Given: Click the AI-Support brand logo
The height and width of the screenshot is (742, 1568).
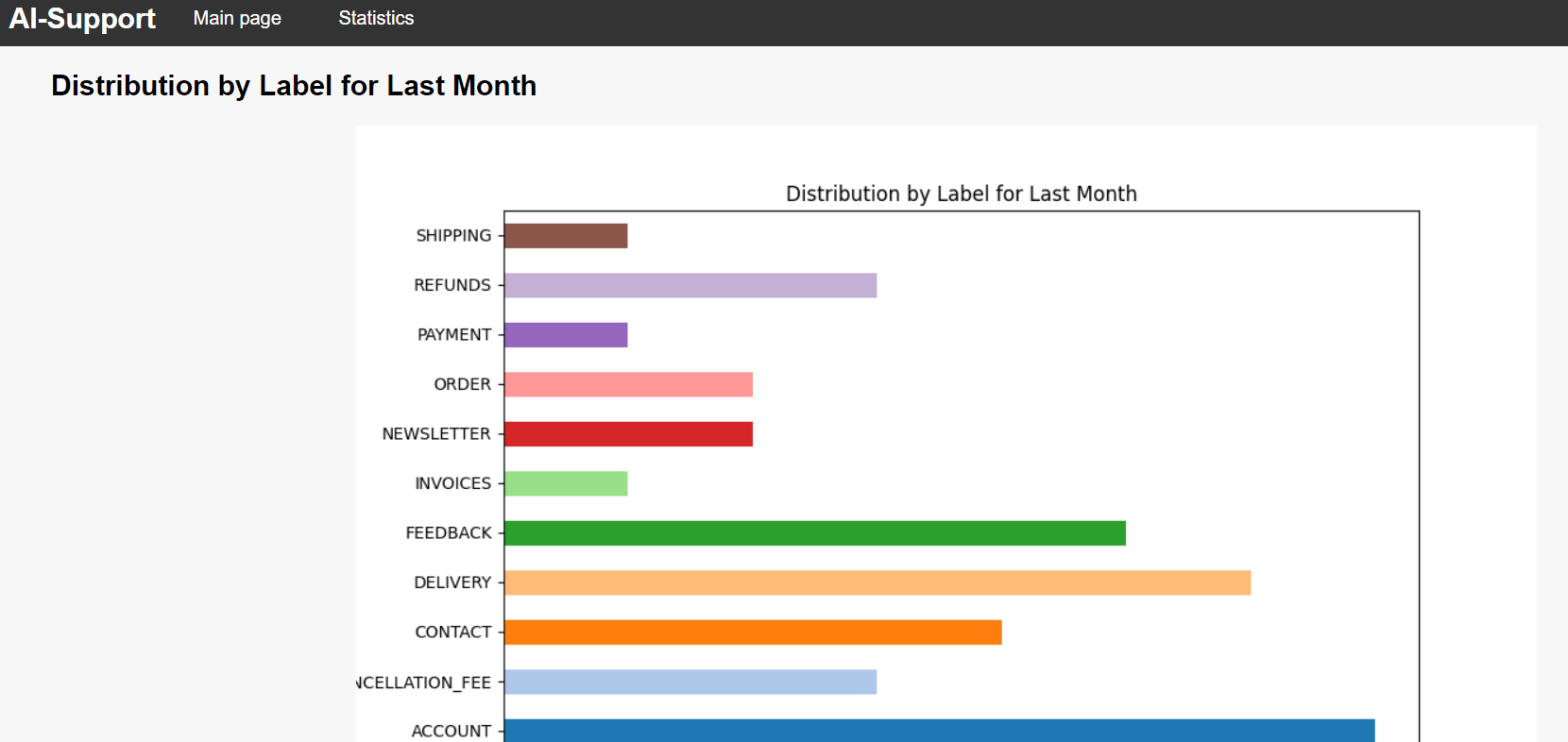Looking at the screenshot, I should (x=82, y=19).
